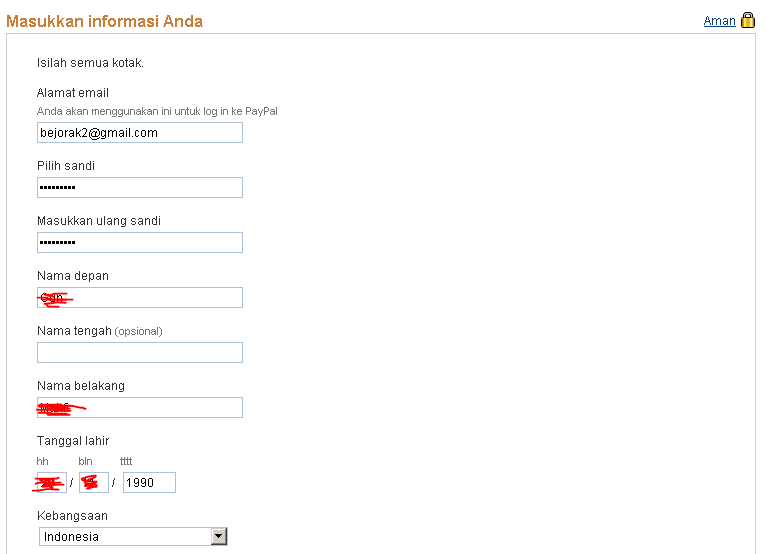Click the Pilih sandi label
The width and height of the screenshot is (767, 554).
click(x=66, y=166)
